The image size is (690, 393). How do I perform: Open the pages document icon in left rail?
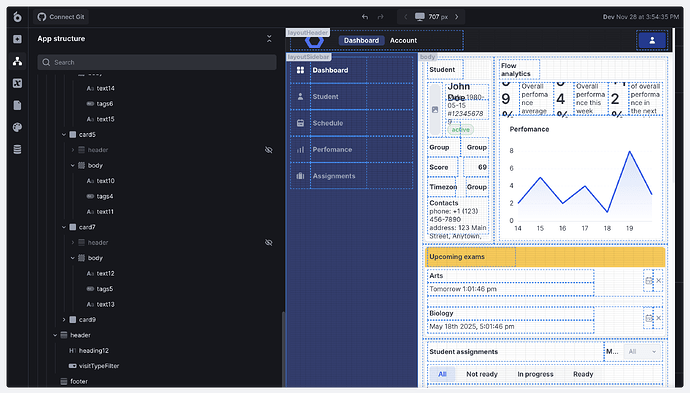[17, 105]
